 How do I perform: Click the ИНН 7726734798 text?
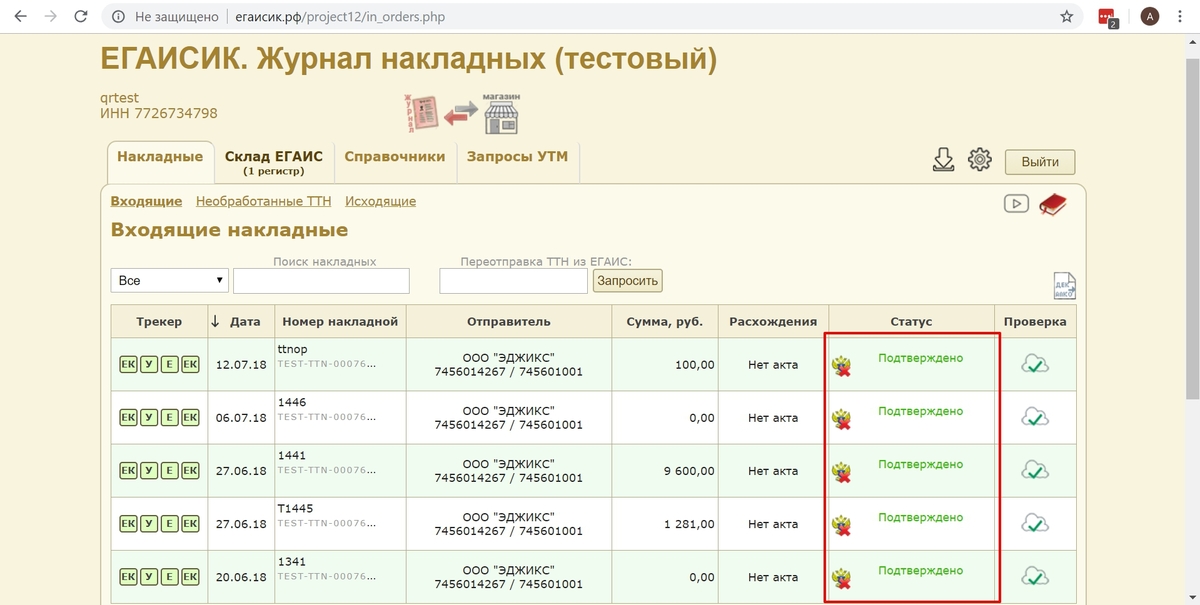coord(159,114)
